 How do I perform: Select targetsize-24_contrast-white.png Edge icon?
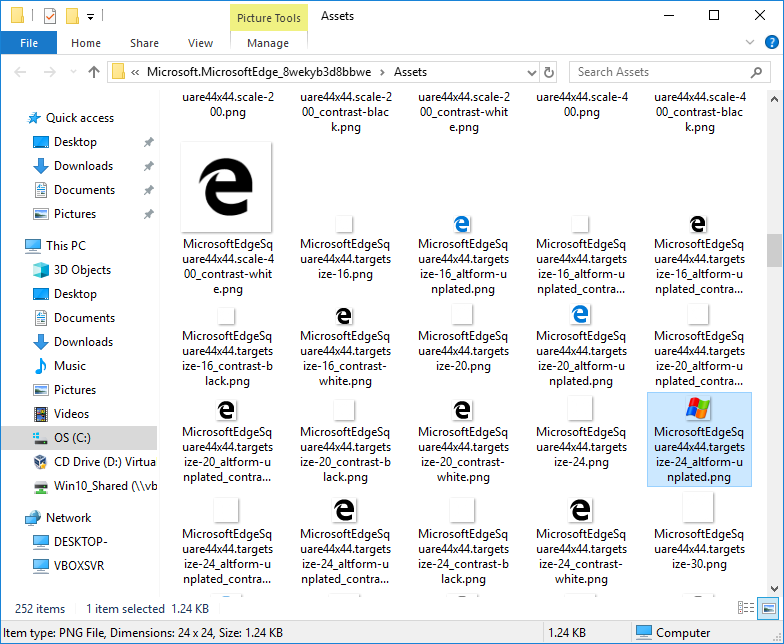point(580,510)
